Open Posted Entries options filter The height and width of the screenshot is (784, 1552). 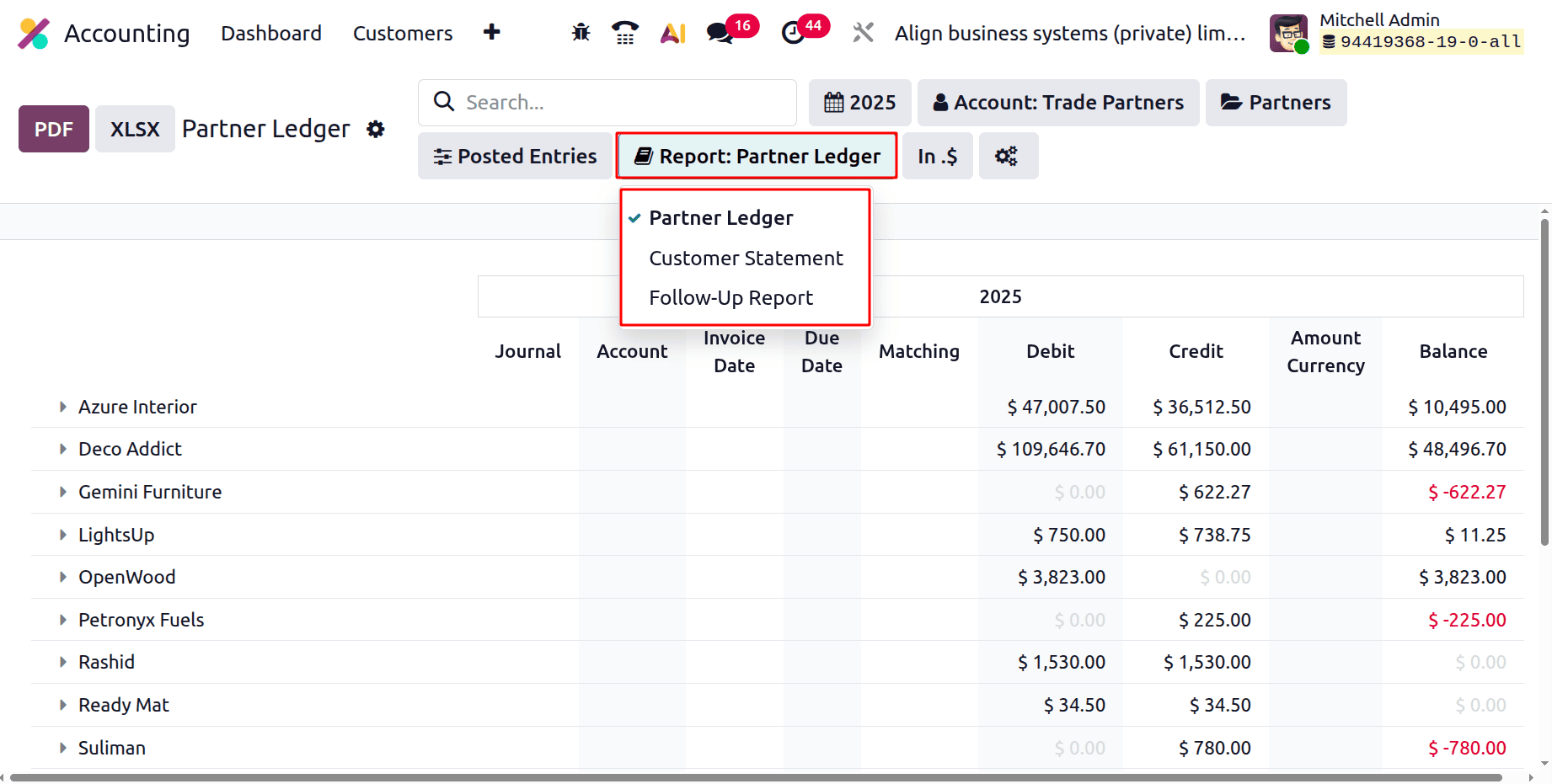[515, 156]
